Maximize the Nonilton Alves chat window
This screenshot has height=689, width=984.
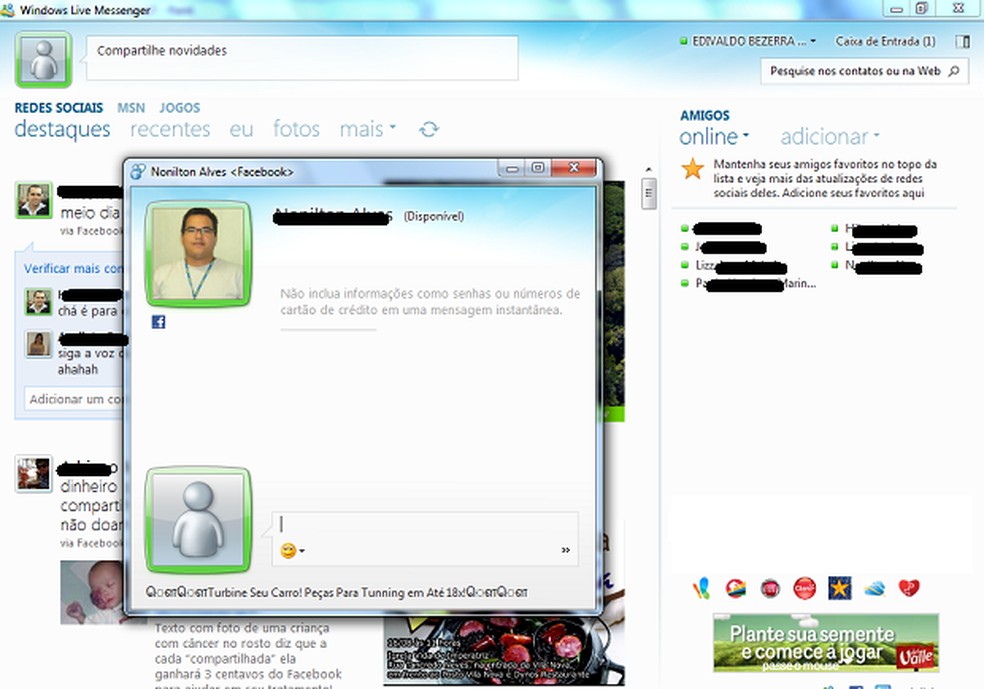coord(538,168)
